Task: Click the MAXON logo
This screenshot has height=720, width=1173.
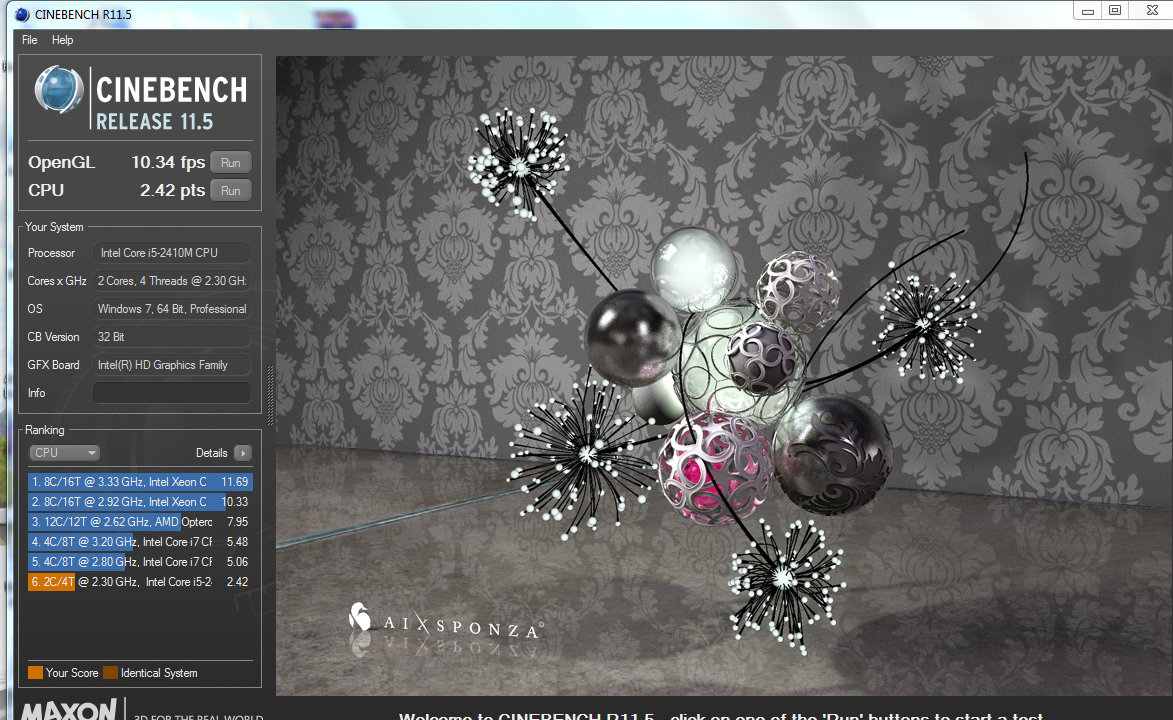Action: click(69, 710)
